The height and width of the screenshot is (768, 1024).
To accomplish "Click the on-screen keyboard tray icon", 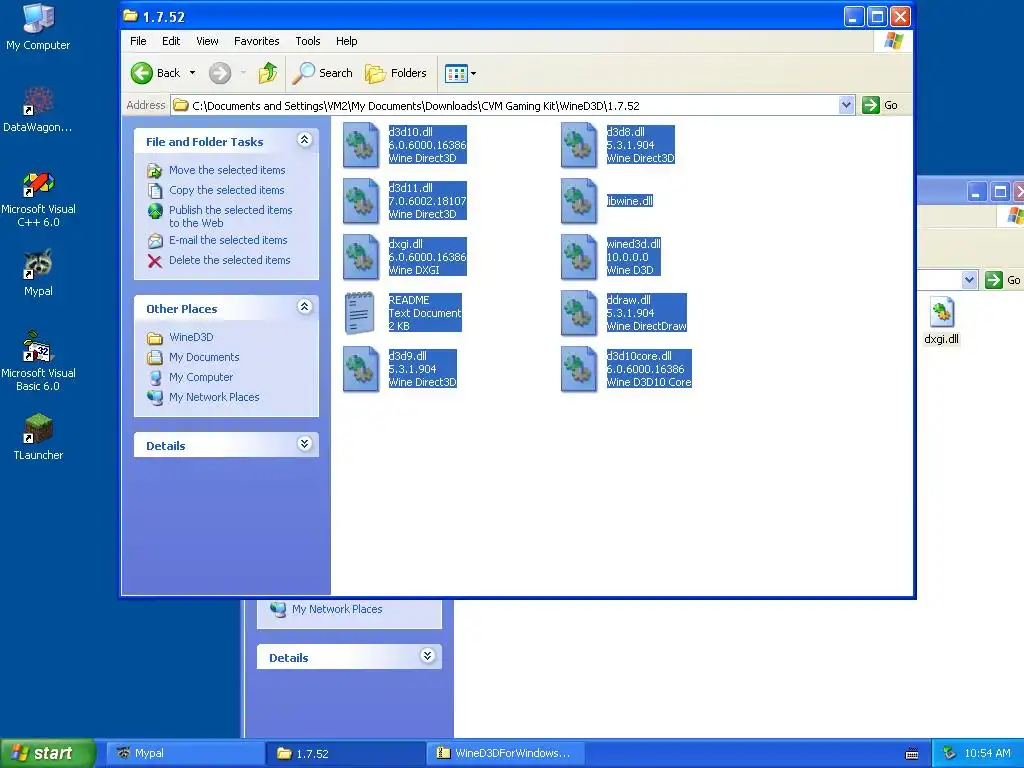I will (x=912, y=754).
